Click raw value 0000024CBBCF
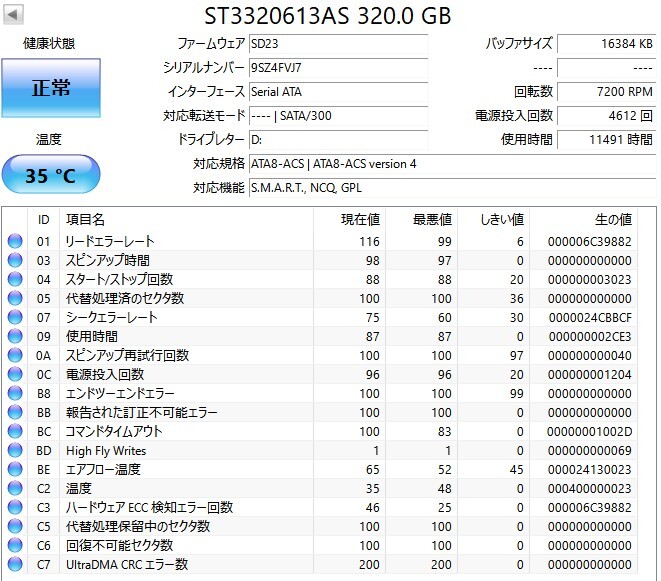Screen dimensions: 661x581 click(x=590, y=317)
